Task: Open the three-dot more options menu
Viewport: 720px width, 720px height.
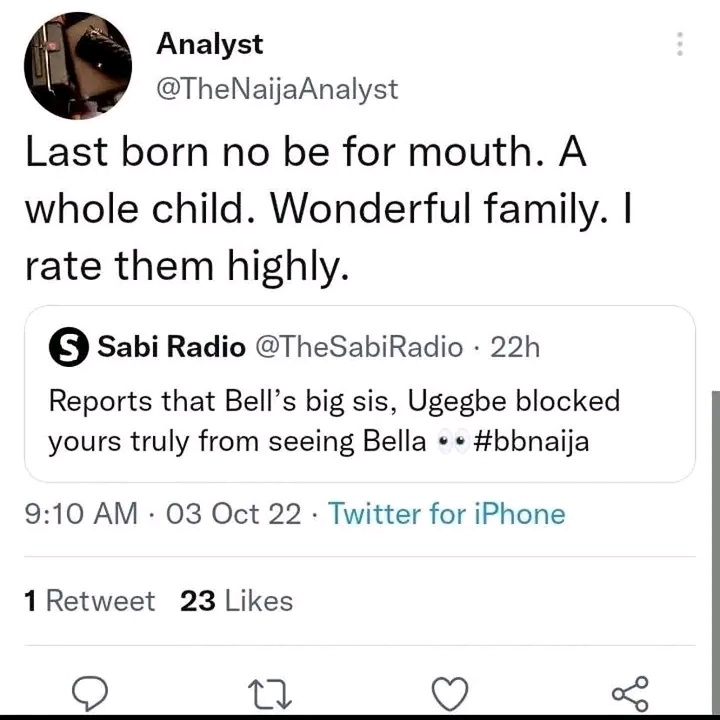Action: (x=680, y=44)
